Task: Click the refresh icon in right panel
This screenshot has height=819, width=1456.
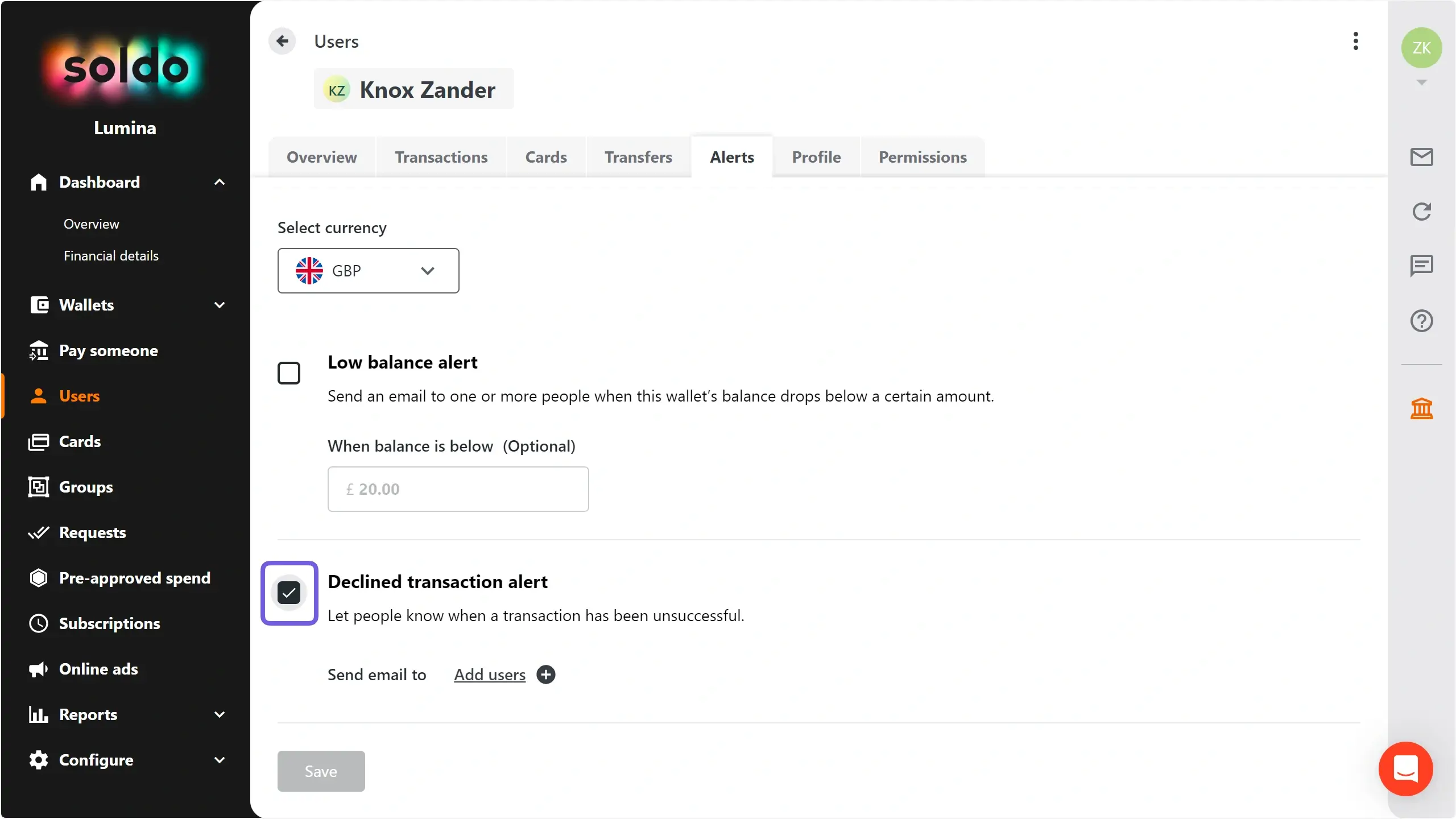Action: 1421,212
